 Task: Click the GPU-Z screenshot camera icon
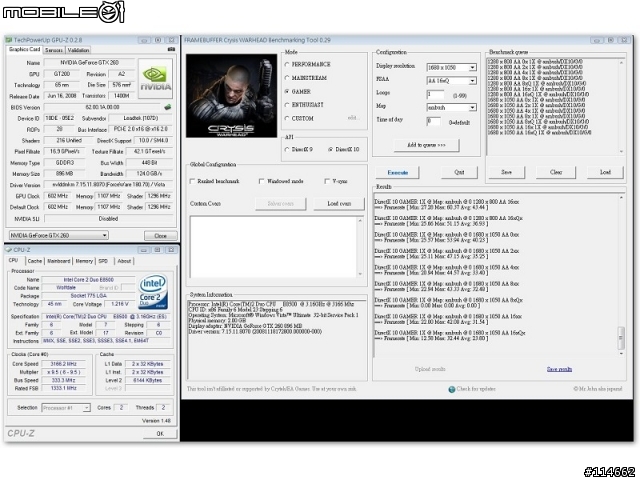coord(171,49)
